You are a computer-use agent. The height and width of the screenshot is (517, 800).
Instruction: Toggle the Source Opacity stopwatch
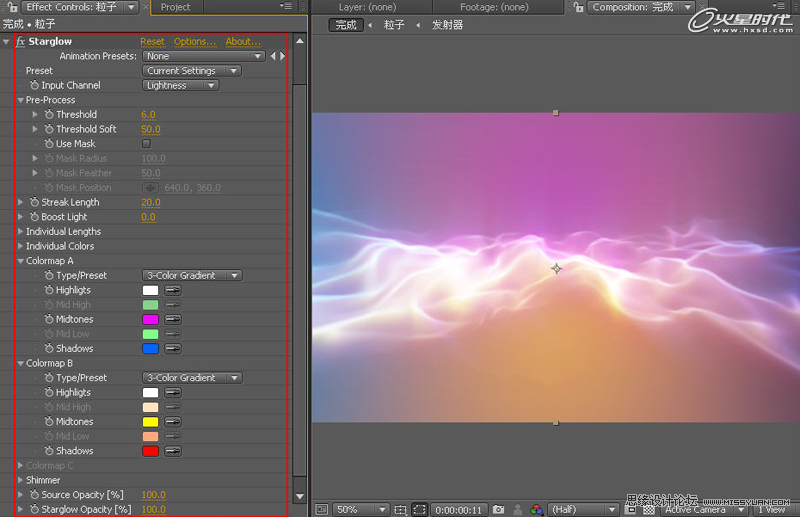(34, 495)
